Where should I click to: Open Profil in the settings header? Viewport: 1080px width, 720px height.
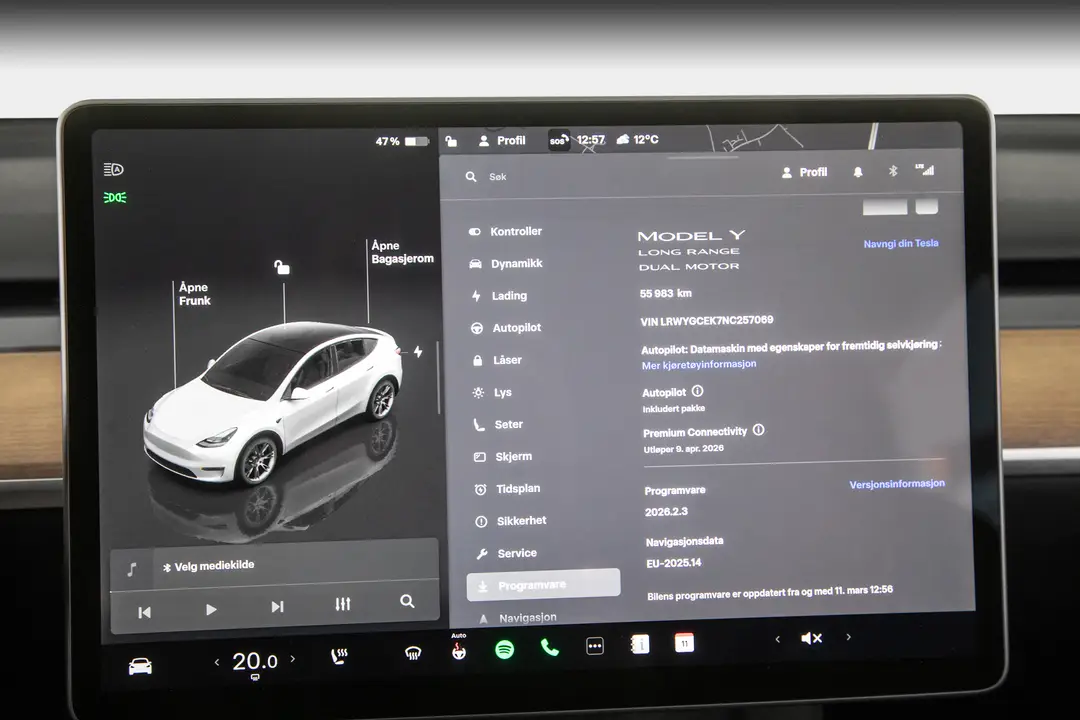click(x=804, y=172)
